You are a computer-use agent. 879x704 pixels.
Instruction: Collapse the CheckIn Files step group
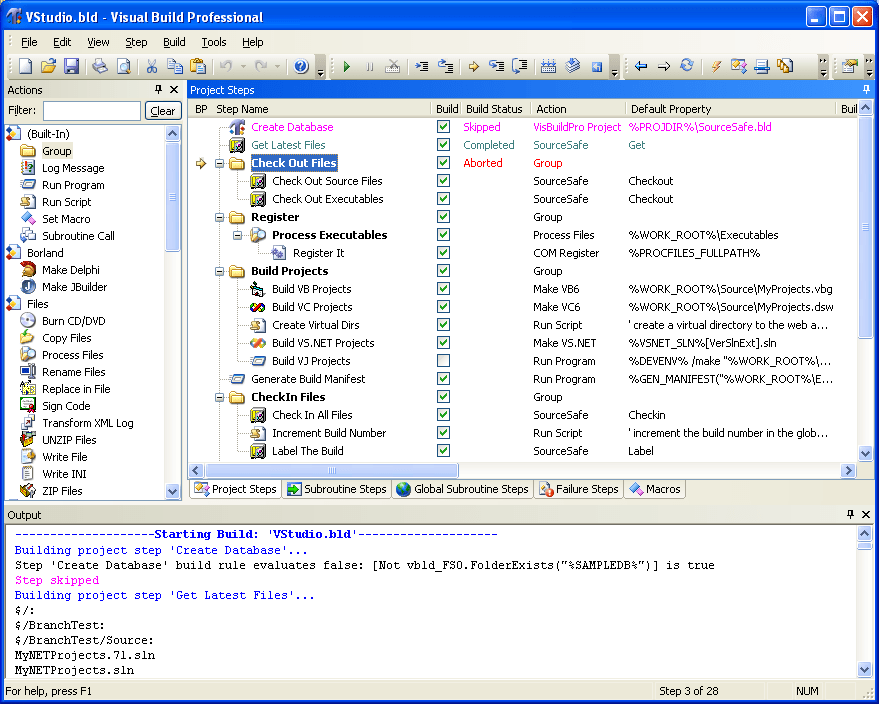tap(221, 397)
